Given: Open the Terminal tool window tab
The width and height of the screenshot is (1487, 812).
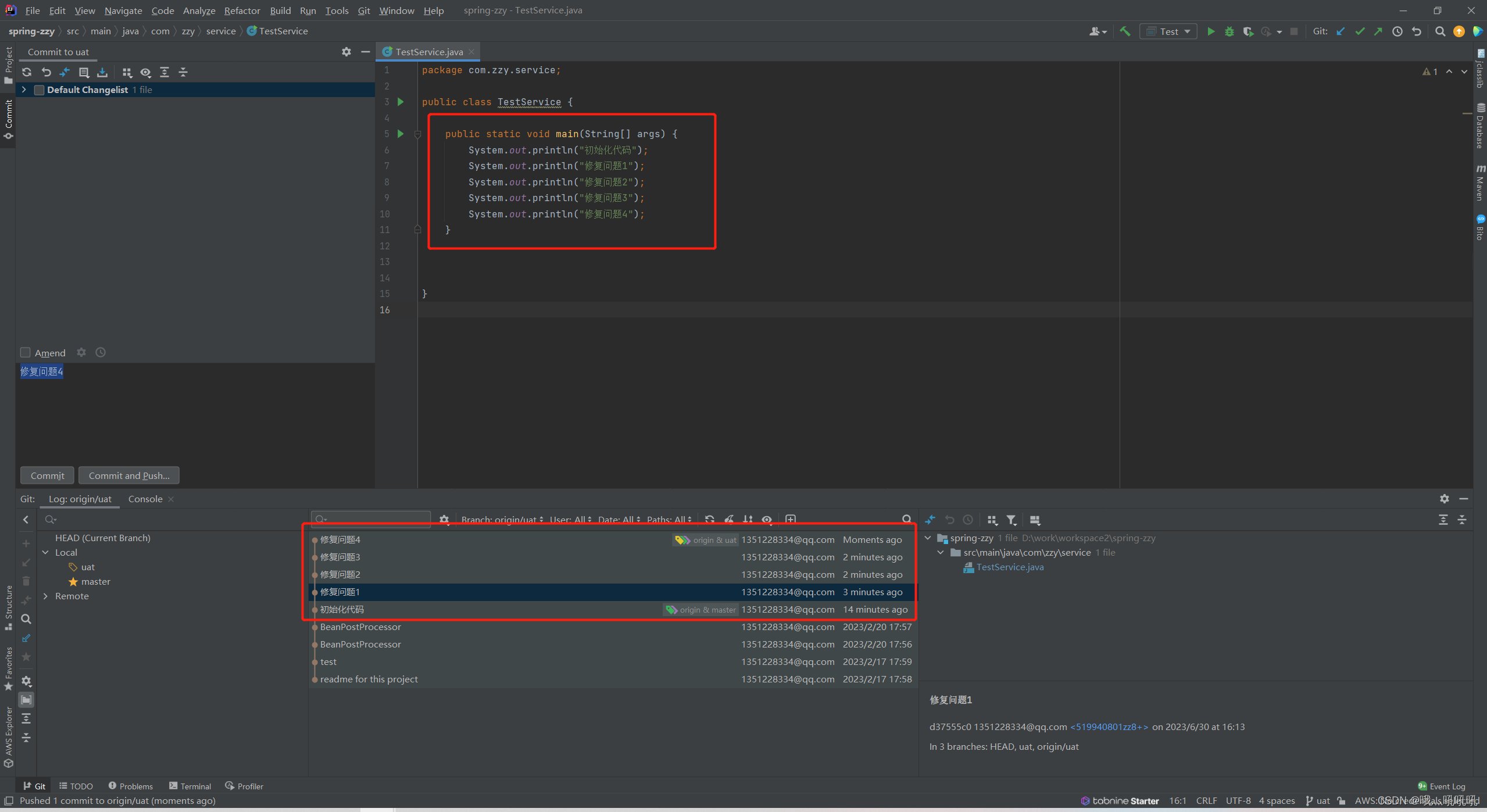Looking at the screenshot, I should pos(190,786).
